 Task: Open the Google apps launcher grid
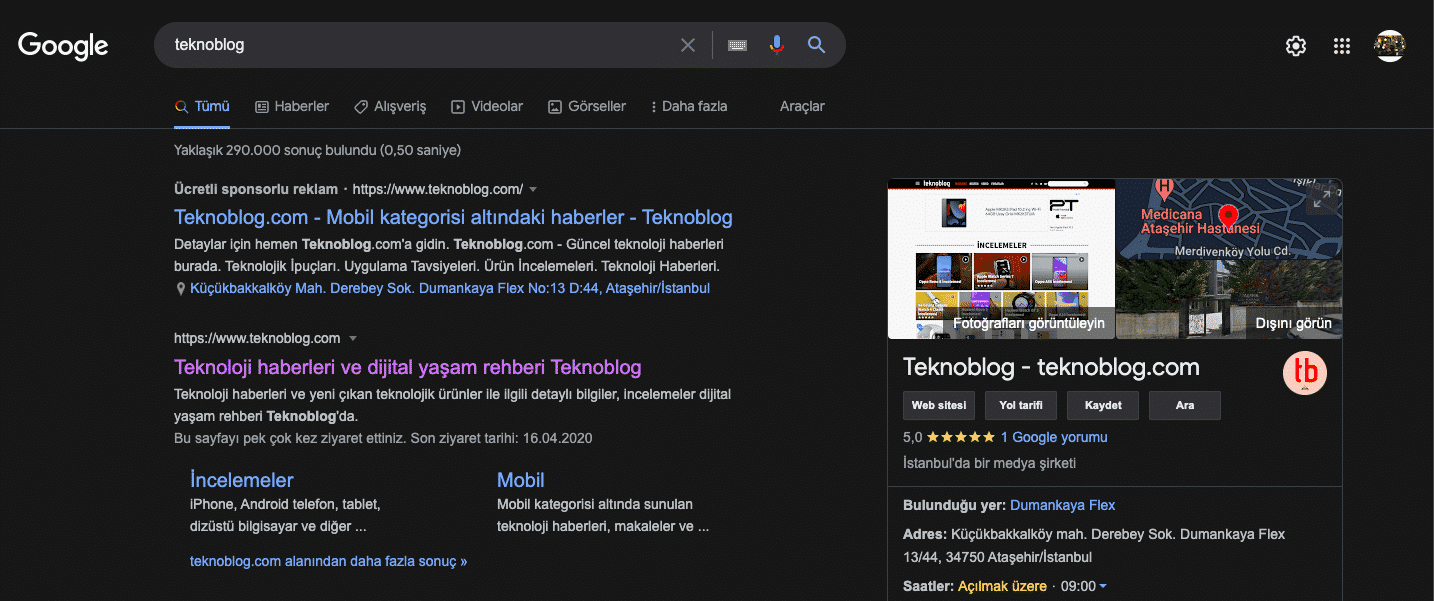(x=1341, y=45)
